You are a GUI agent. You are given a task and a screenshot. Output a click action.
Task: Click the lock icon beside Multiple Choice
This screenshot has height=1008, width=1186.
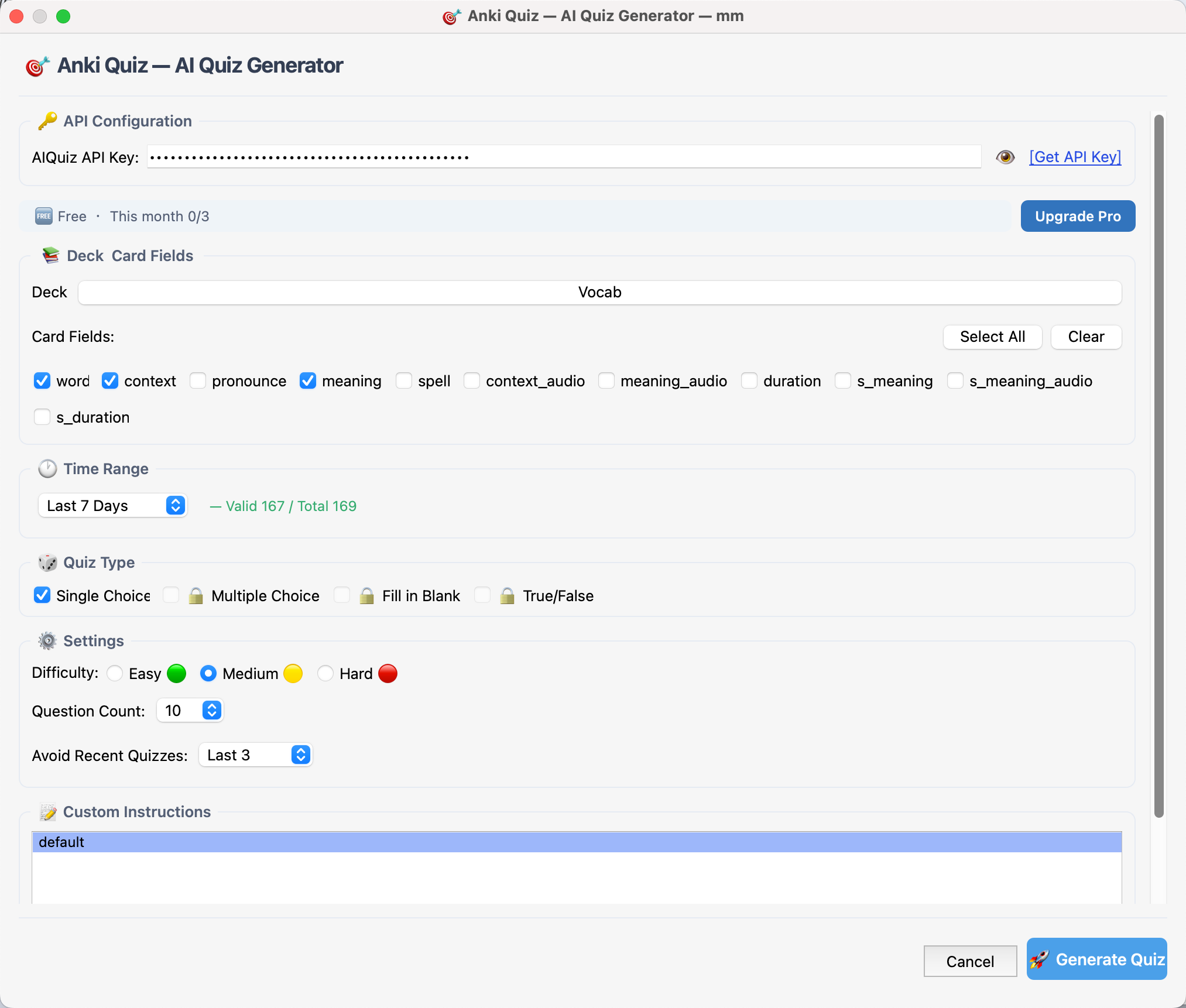[196, 596]
